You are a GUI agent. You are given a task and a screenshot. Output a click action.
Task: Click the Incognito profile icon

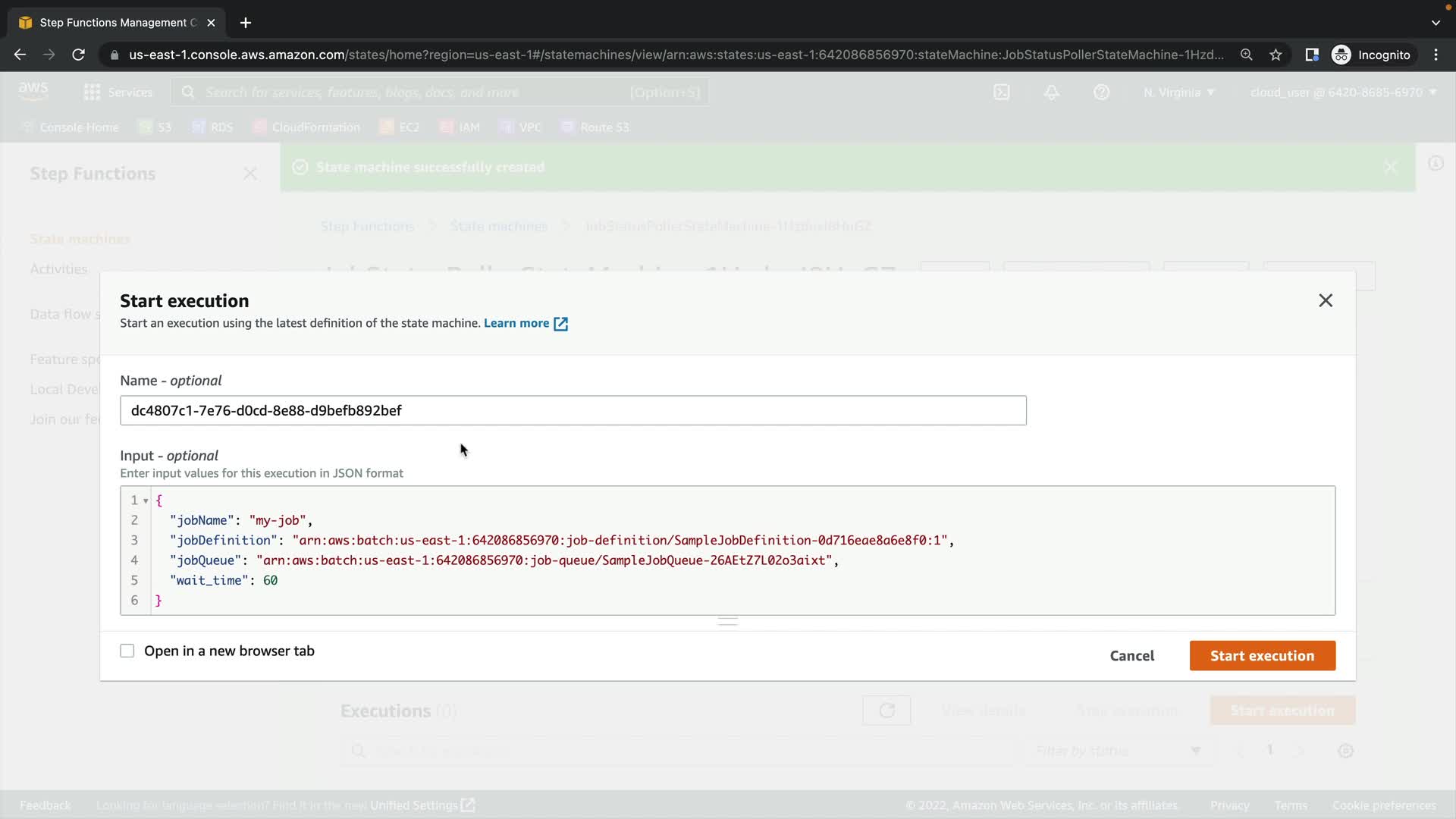1341,55
